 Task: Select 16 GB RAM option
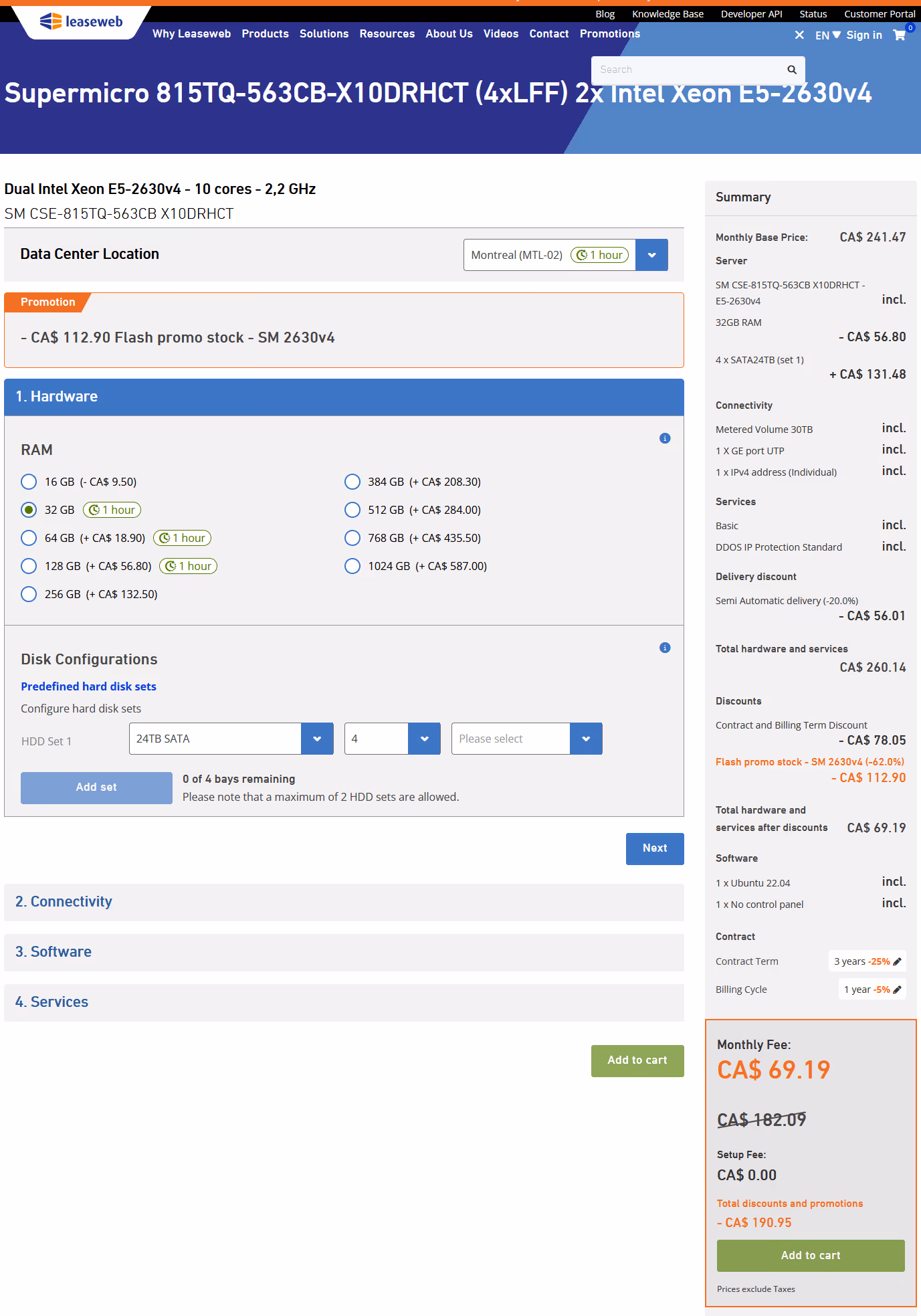point(29,482)
